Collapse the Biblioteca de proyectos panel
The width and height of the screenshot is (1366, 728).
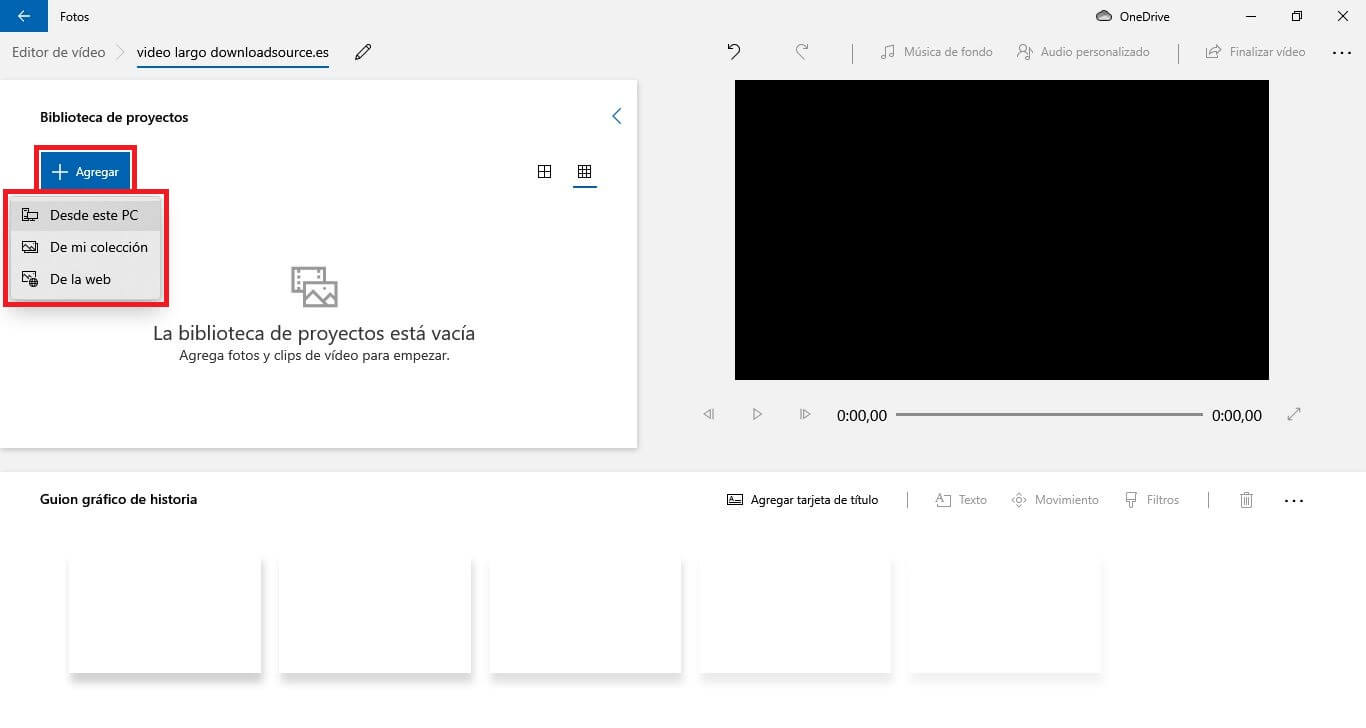pyautogui.click(x=616, y=117)
